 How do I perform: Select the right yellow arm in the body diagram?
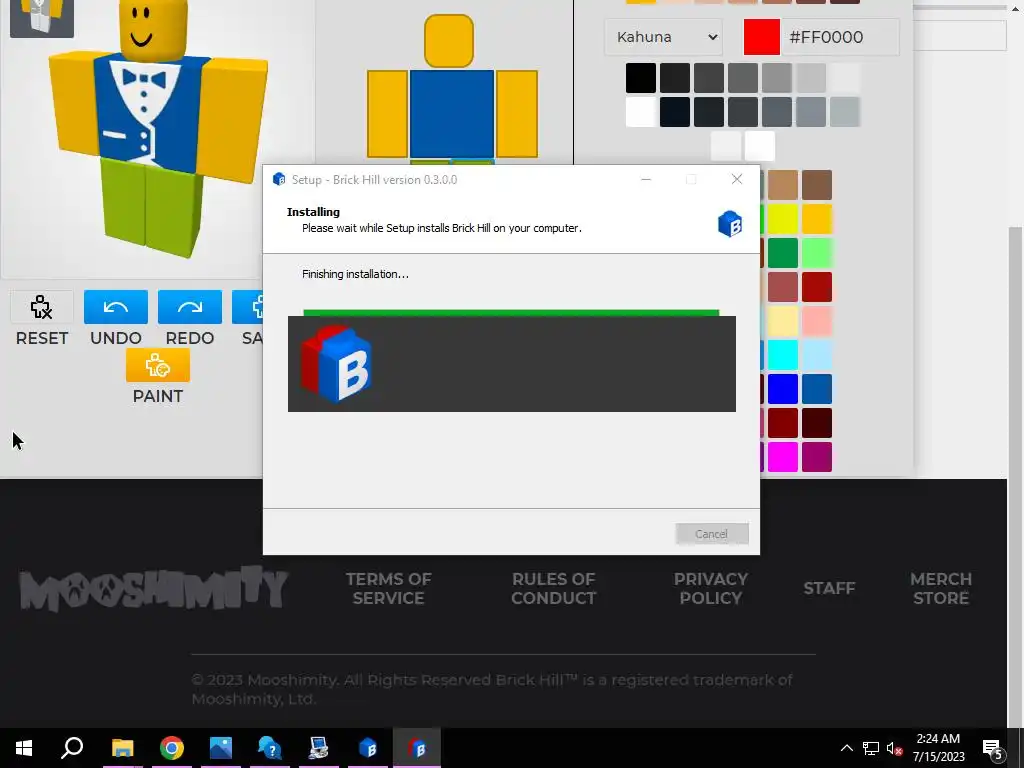click(517, 114)
